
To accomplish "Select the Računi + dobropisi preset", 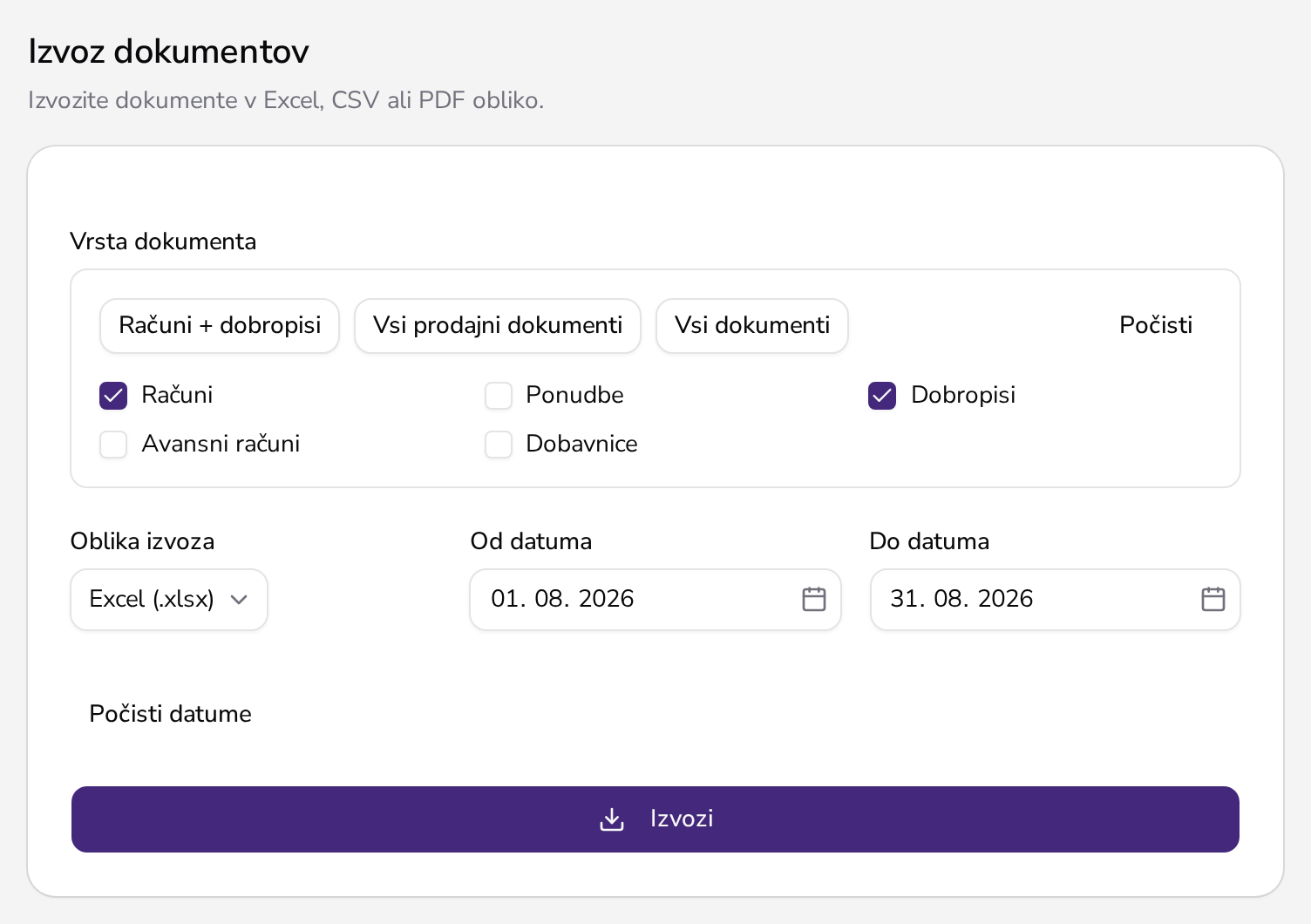I will click(x=220, y=326).
